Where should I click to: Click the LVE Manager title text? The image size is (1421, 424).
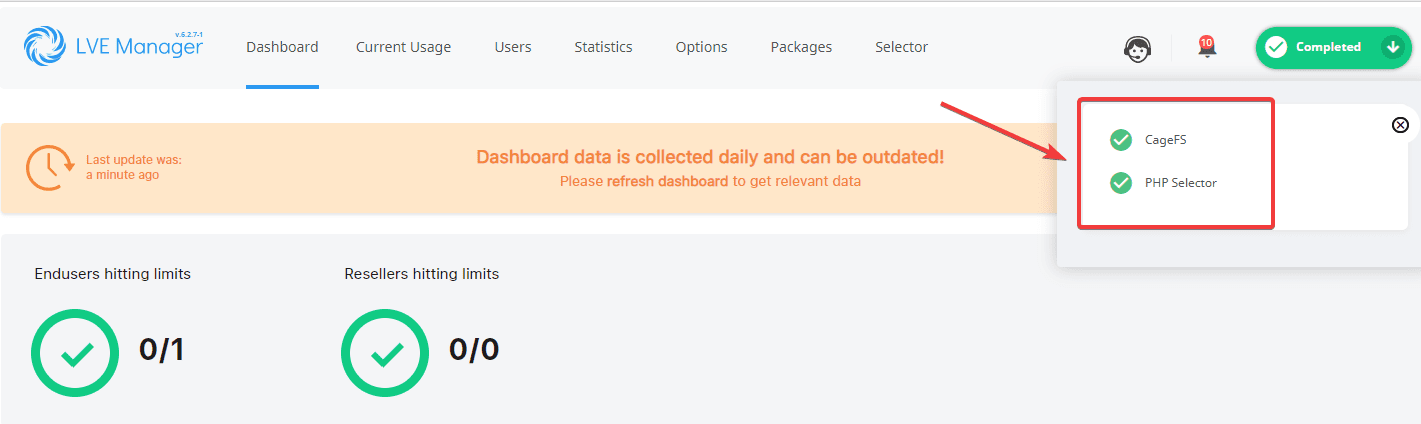click(x=138, y=47)
